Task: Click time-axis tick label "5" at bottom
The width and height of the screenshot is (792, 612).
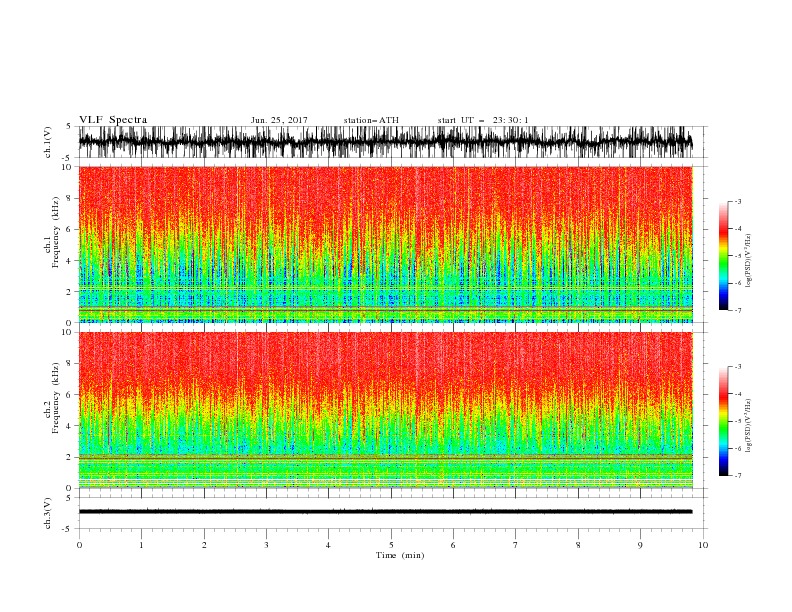Action: (391, 545)
